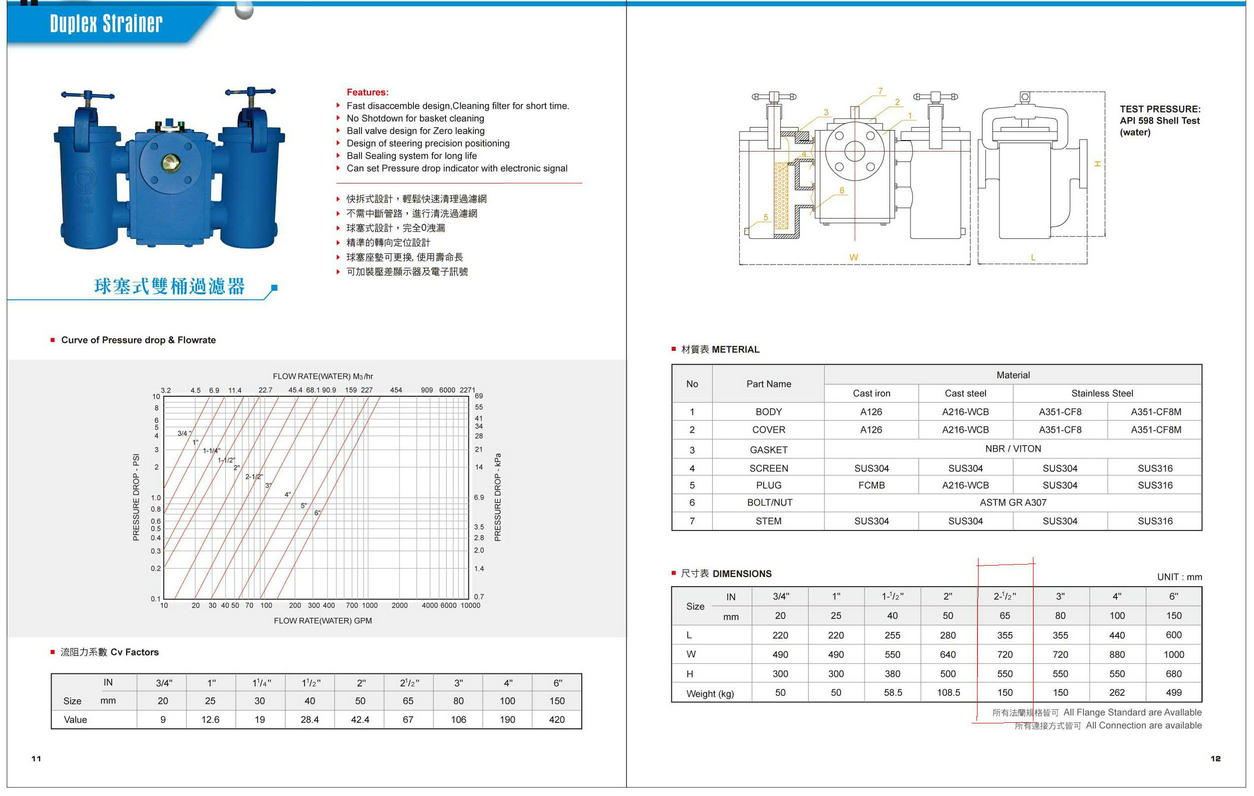Viewport: 1254px width, 796px height.
Task: Select weight value 262 in dimensions table
Action: coord(1117,692)
